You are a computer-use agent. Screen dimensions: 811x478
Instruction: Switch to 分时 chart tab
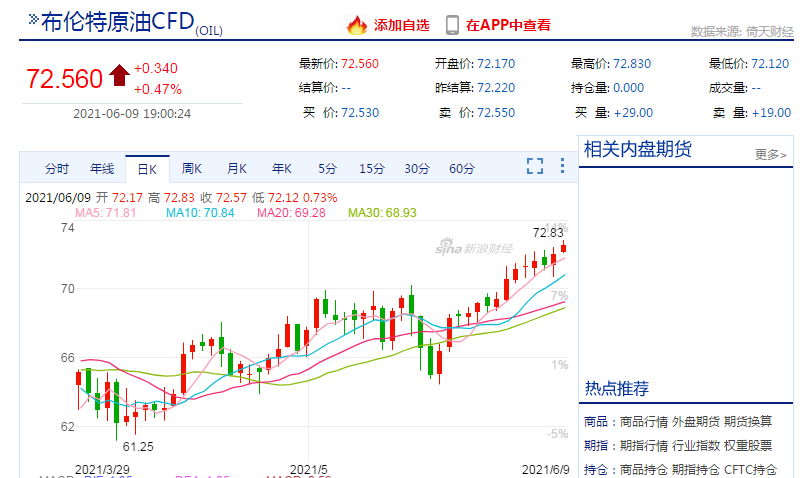[x=57, y=168]
